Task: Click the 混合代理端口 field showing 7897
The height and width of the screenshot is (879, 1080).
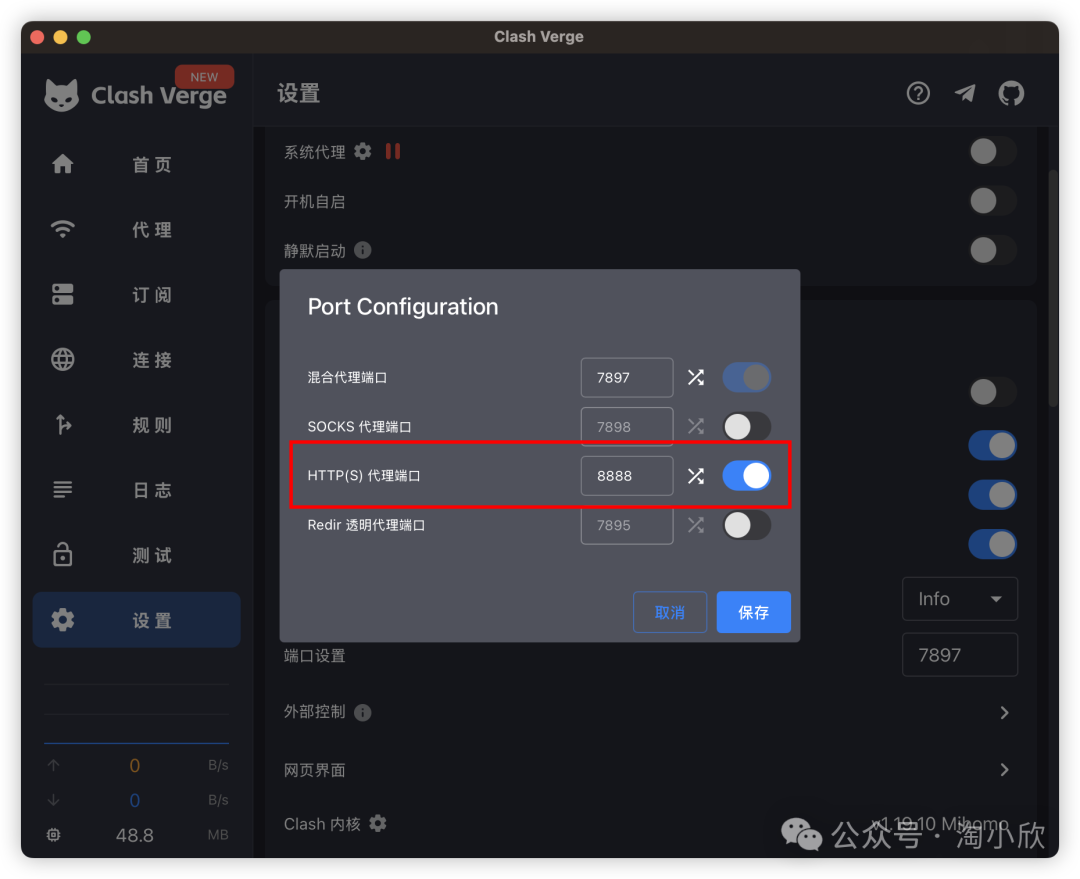Action: click(627, 378)
